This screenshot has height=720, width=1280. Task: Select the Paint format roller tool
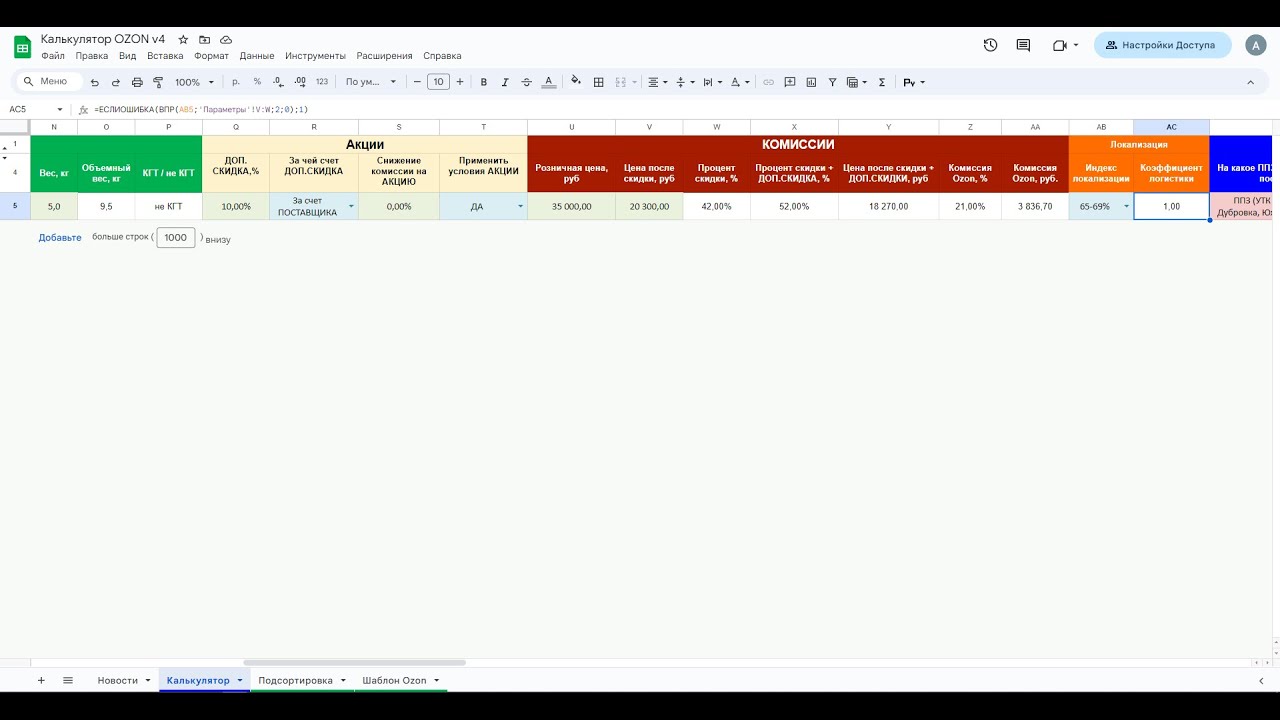(157, 82)
